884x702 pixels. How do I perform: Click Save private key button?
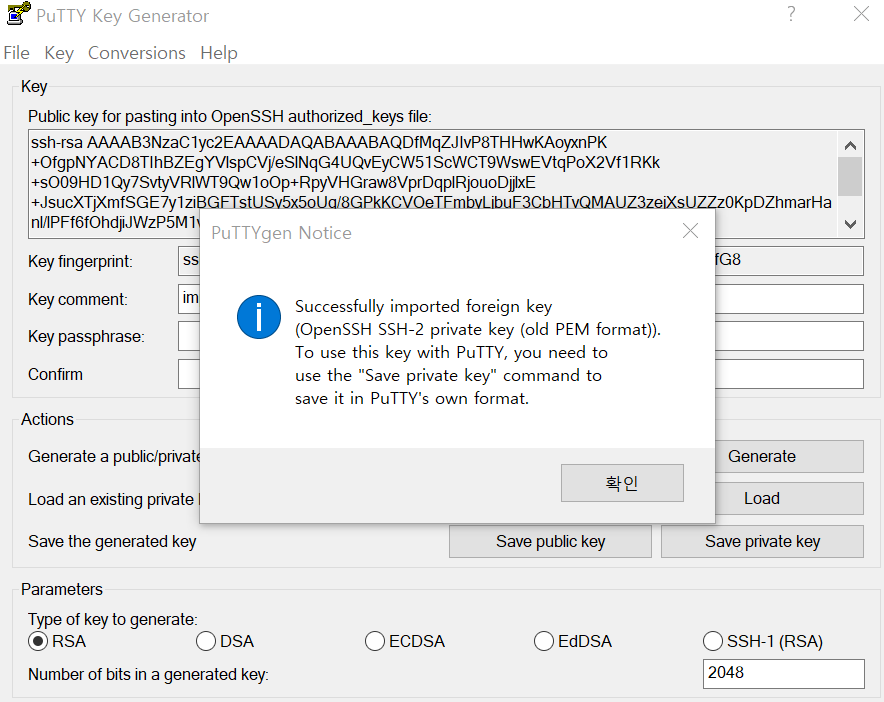(762, 541)
